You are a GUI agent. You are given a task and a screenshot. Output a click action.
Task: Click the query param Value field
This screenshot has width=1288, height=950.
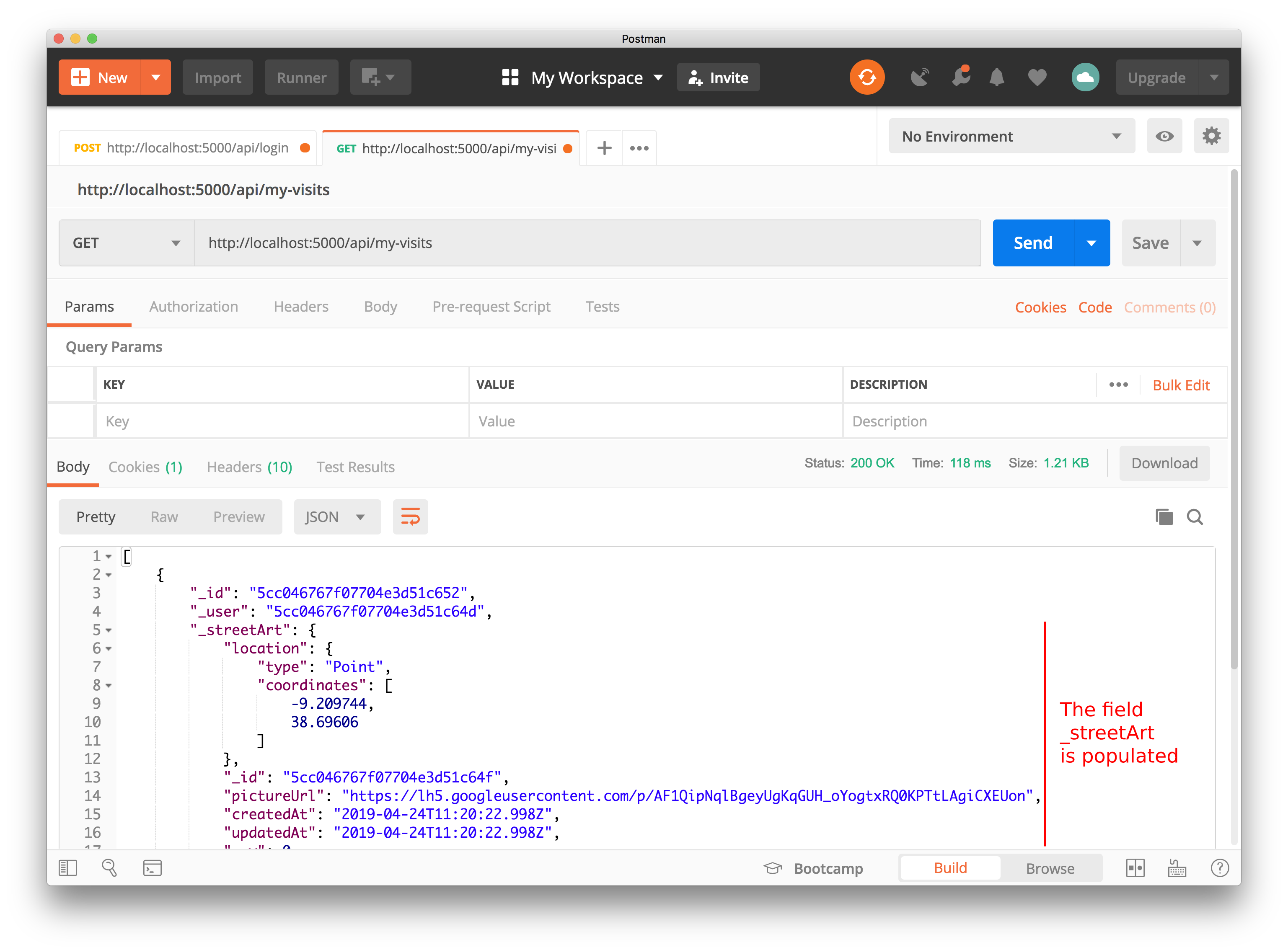pos(656,421)
